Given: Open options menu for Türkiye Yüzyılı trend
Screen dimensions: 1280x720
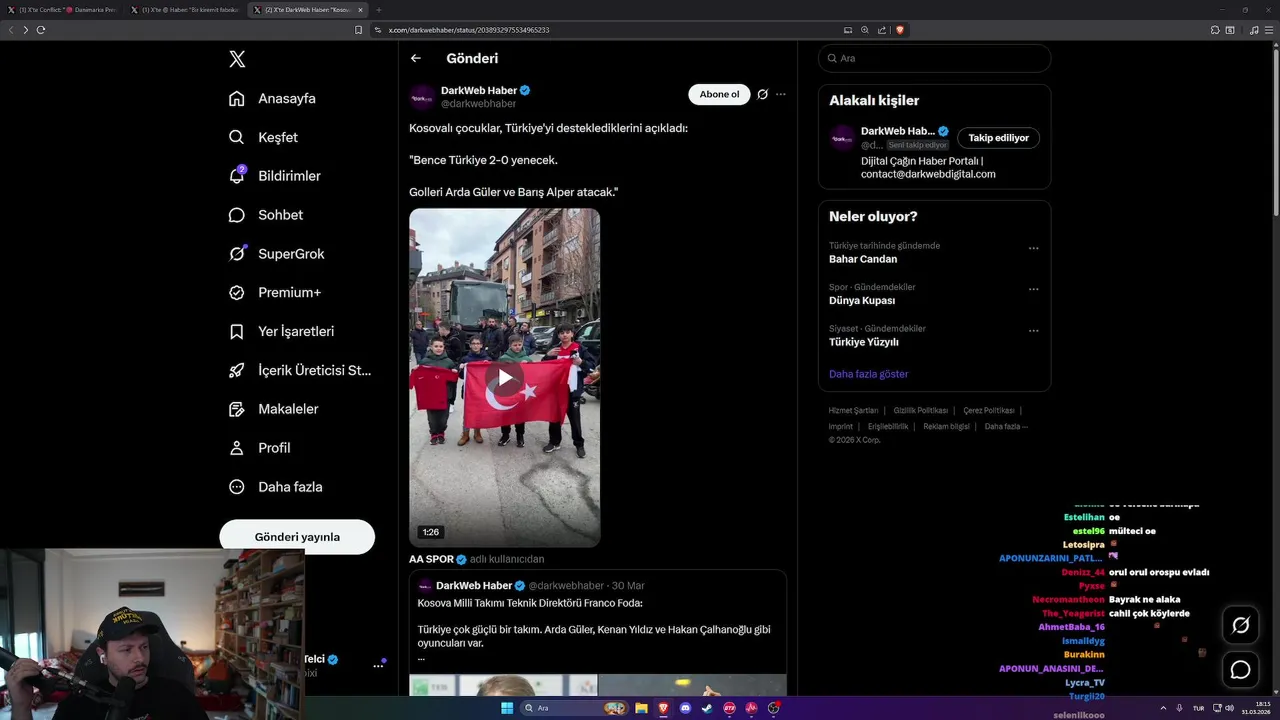Looking at the screenshot, I should pos(1033,331).
